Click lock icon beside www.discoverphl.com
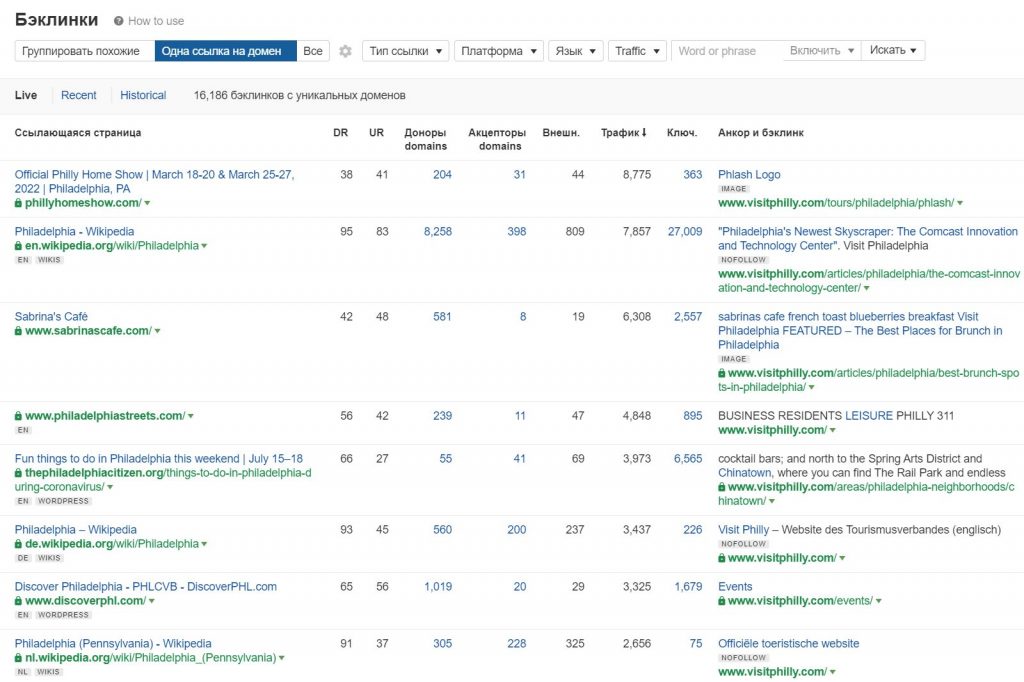Viewport: 1024px width, 682px height. 18,600
